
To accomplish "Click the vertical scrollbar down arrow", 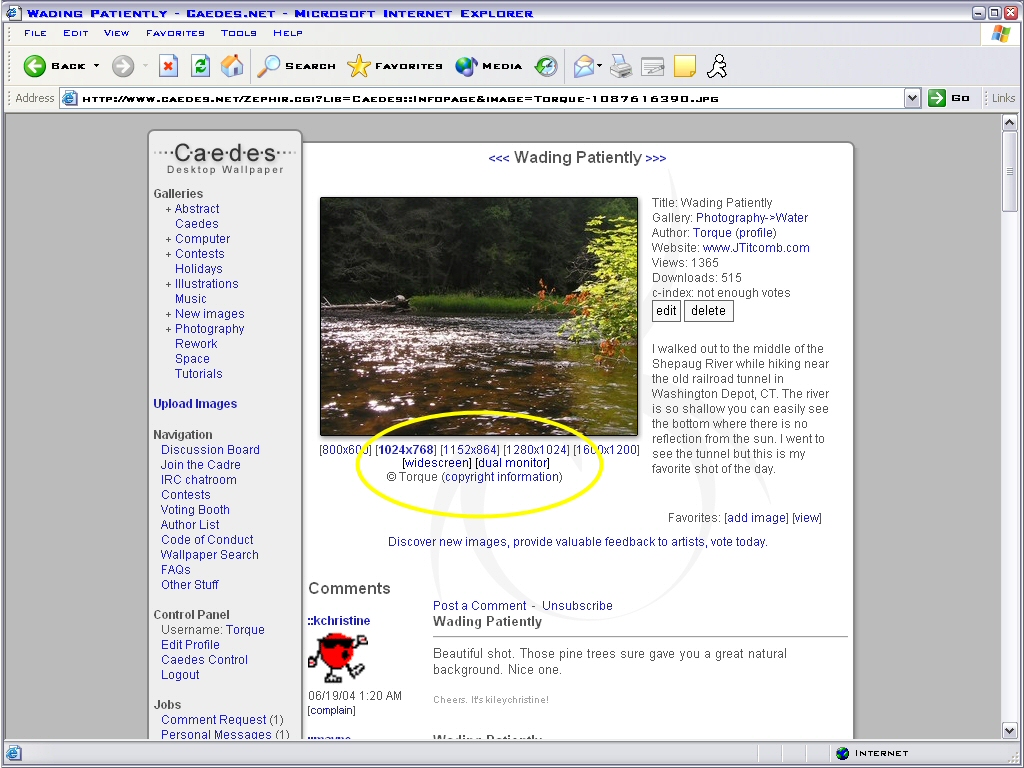I will coord(1010,731).
